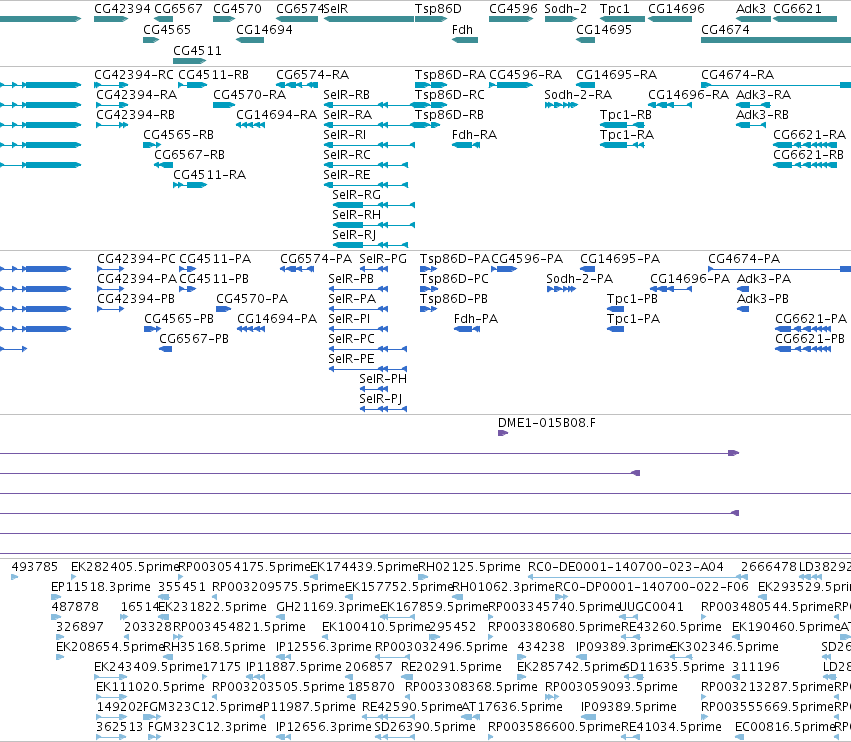Screen dimensions: 851x742
Task: Open EST label RE20291.5prime
Action: [x=452, y=667]
